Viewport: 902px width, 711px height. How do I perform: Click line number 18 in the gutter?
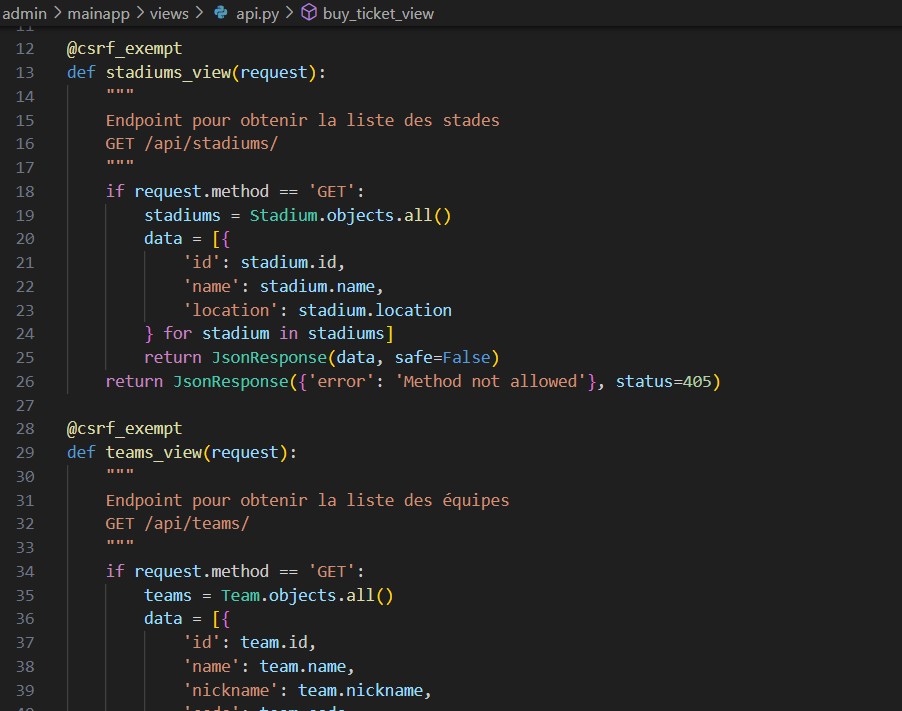click(25, 192)
